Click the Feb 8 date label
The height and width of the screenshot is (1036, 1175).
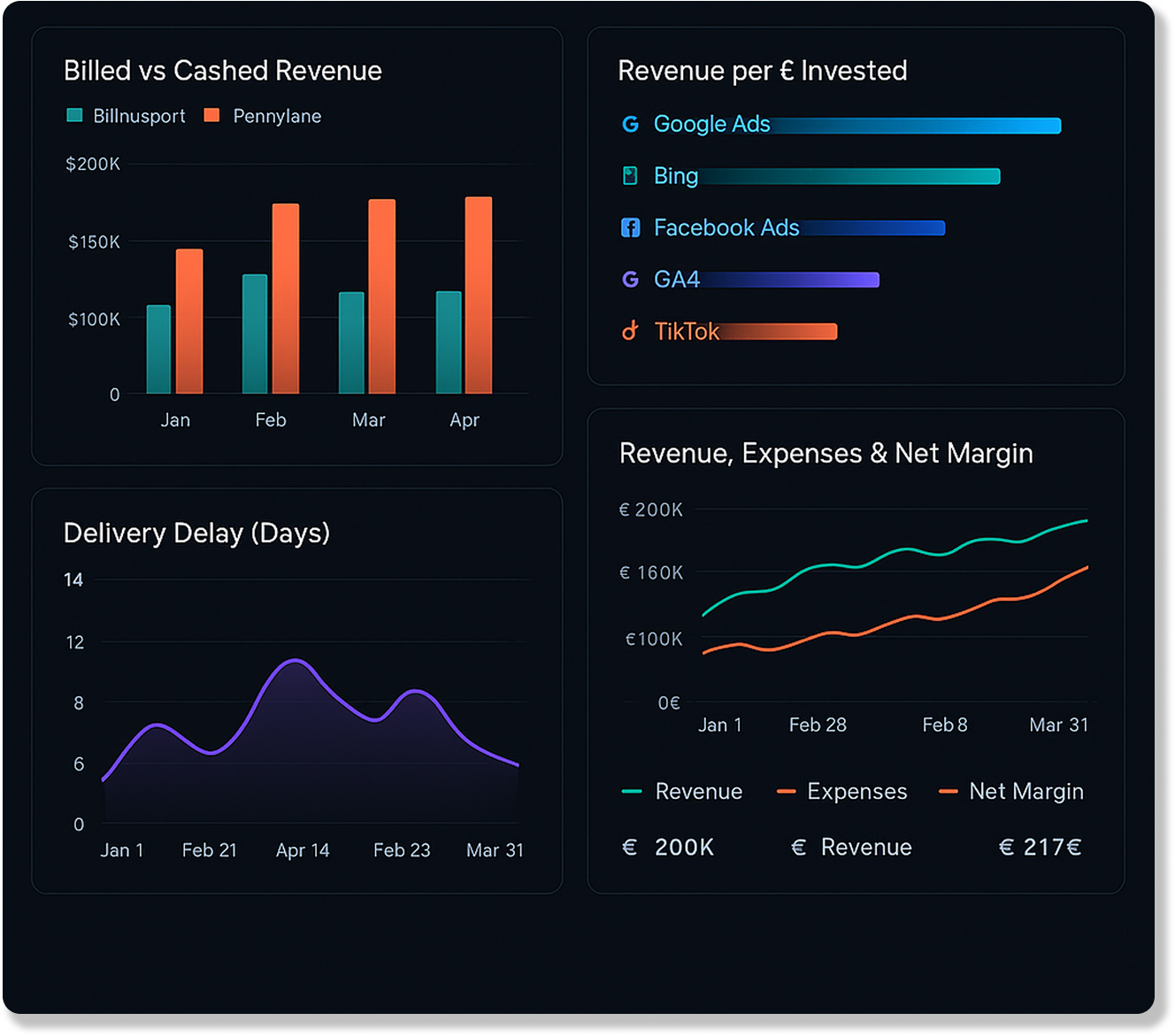945,725
